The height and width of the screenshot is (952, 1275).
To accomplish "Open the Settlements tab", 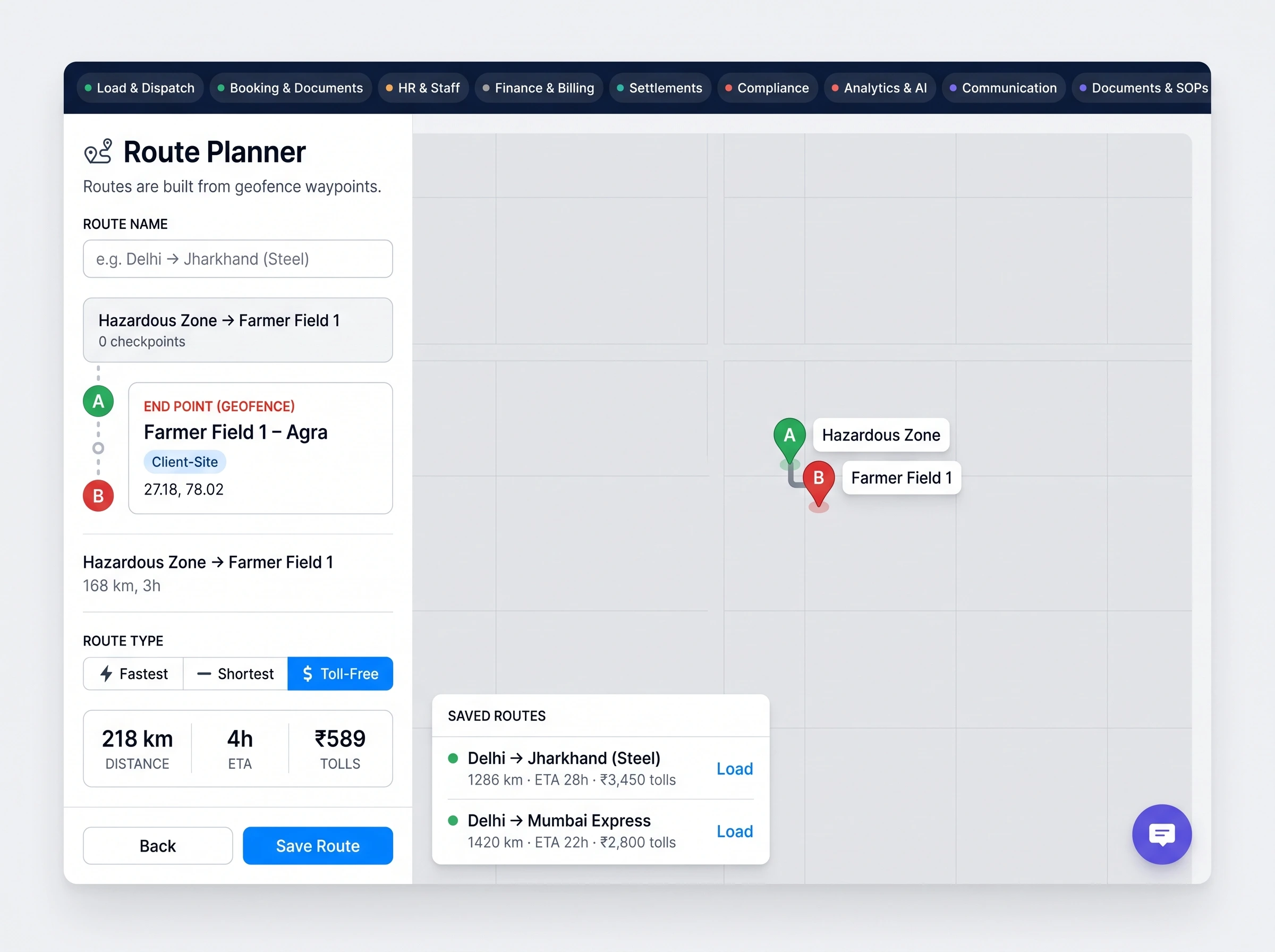I will coord(660,88).
